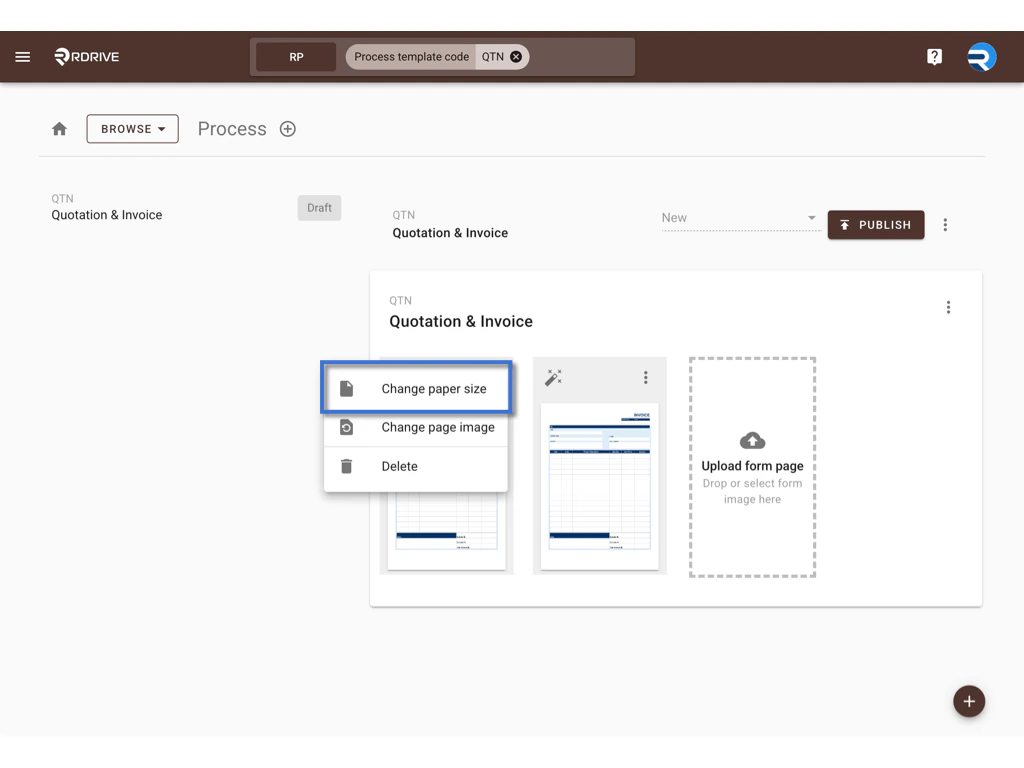Viewport: 1024px width, 768px height.
Task: Click the floating plus button bottom right
Action: (968, 701)
